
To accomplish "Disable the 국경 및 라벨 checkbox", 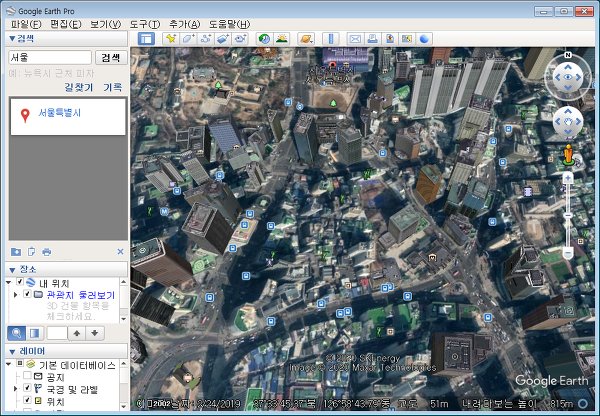I will pyautogui.click(x=27, y=388).
